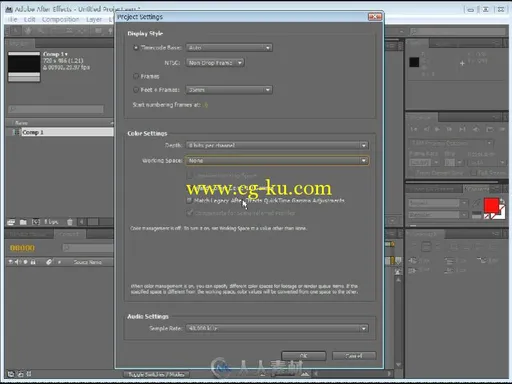
Task: Open the File menu
Action: [x=12, y=20]
